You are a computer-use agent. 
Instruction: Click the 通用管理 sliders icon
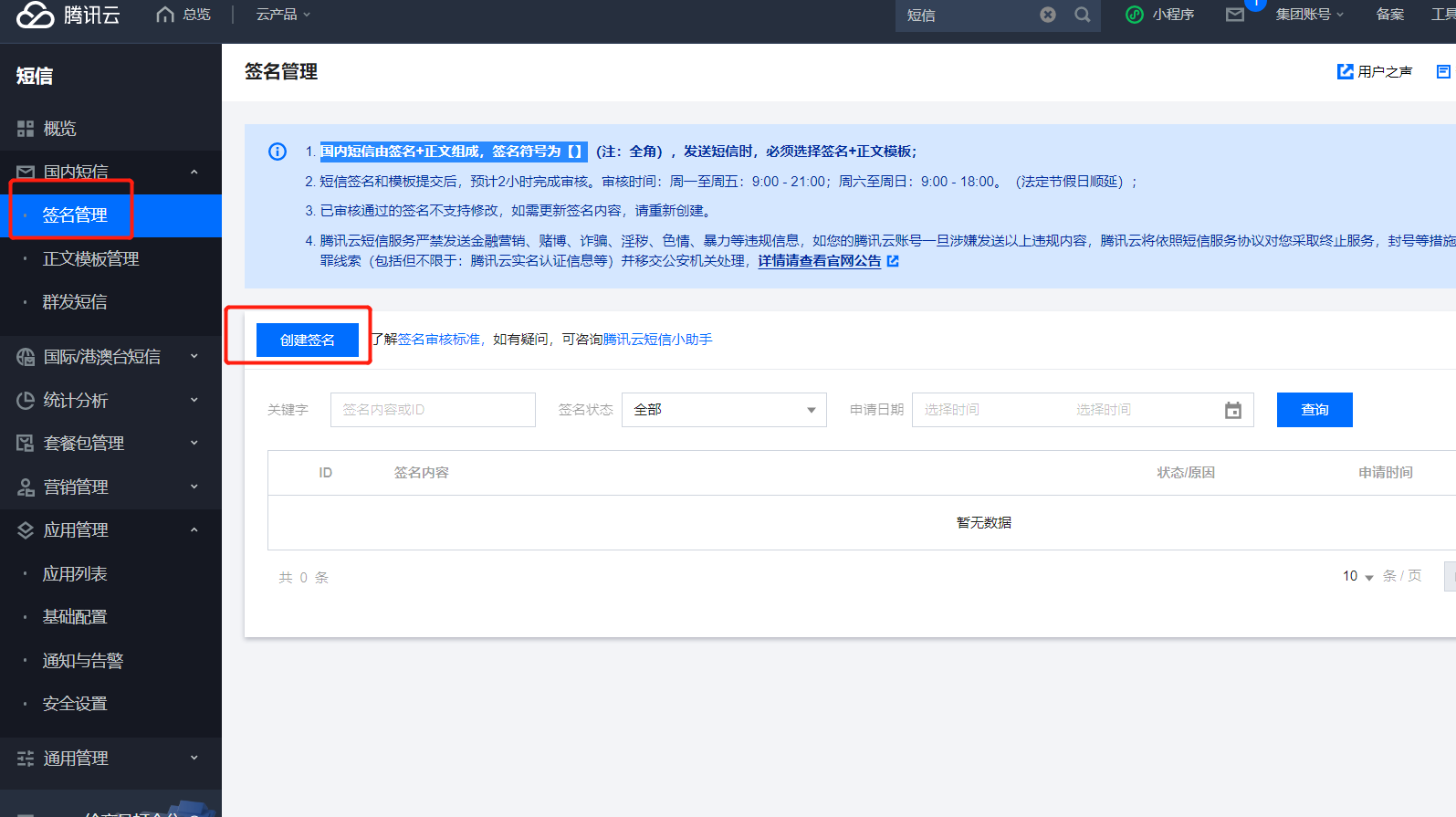[x=26, y=759]
